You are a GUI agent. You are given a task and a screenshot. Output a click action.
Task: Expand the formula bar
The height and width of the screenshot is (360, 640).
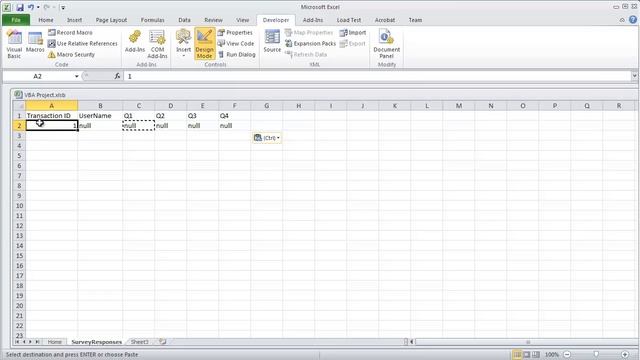(634, 76)
